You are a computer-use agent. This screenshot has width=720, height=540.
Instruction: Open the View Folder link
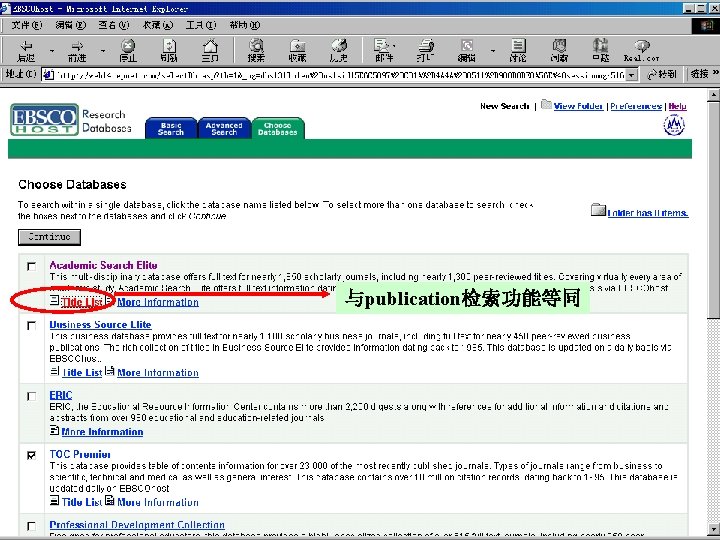click(578, 106)
